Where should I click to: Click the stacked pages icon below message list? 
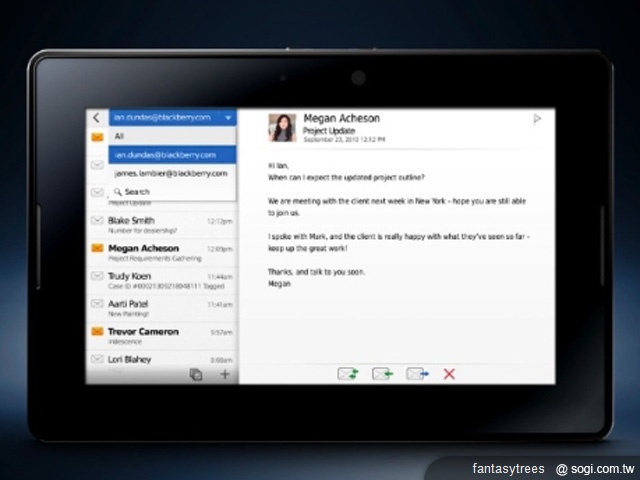tap(196, 374)
